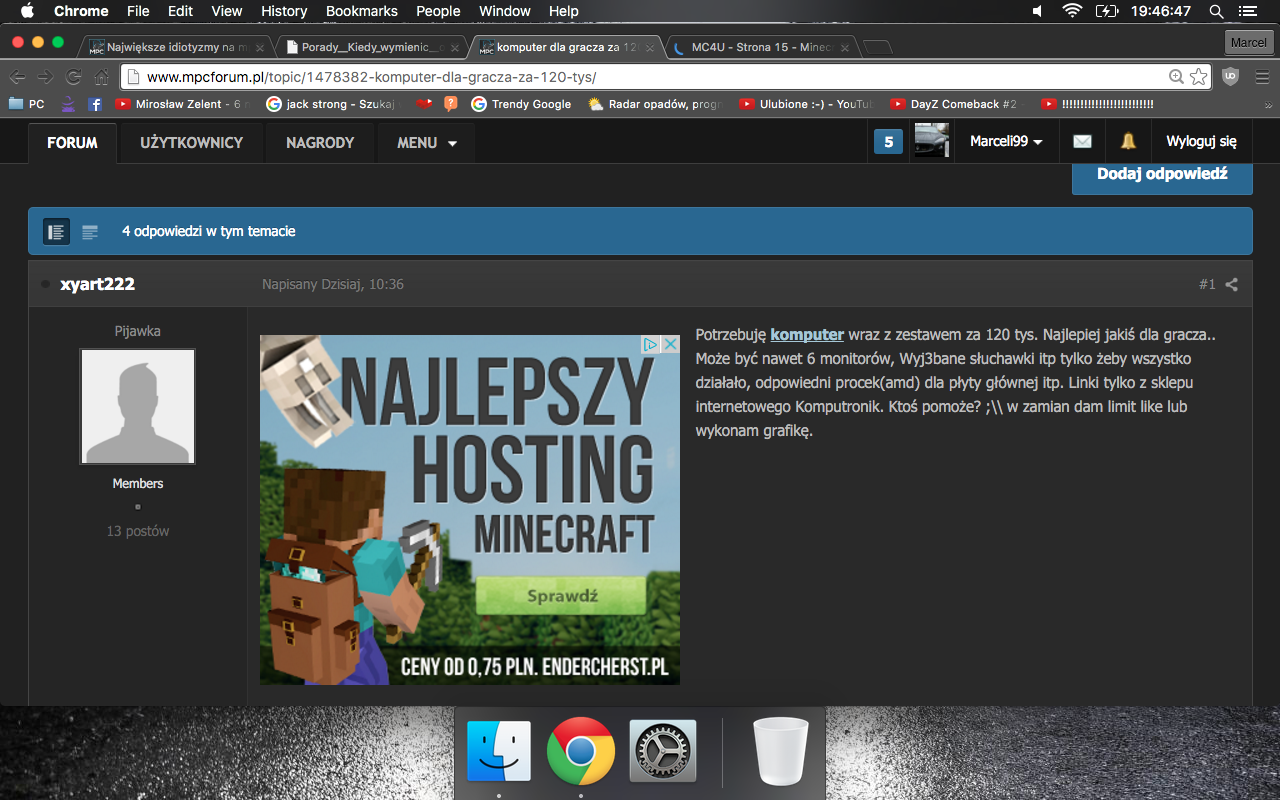The image size is (1280, 800).
Task: Open forum notifications bell icon
Action: point(1128,142)
